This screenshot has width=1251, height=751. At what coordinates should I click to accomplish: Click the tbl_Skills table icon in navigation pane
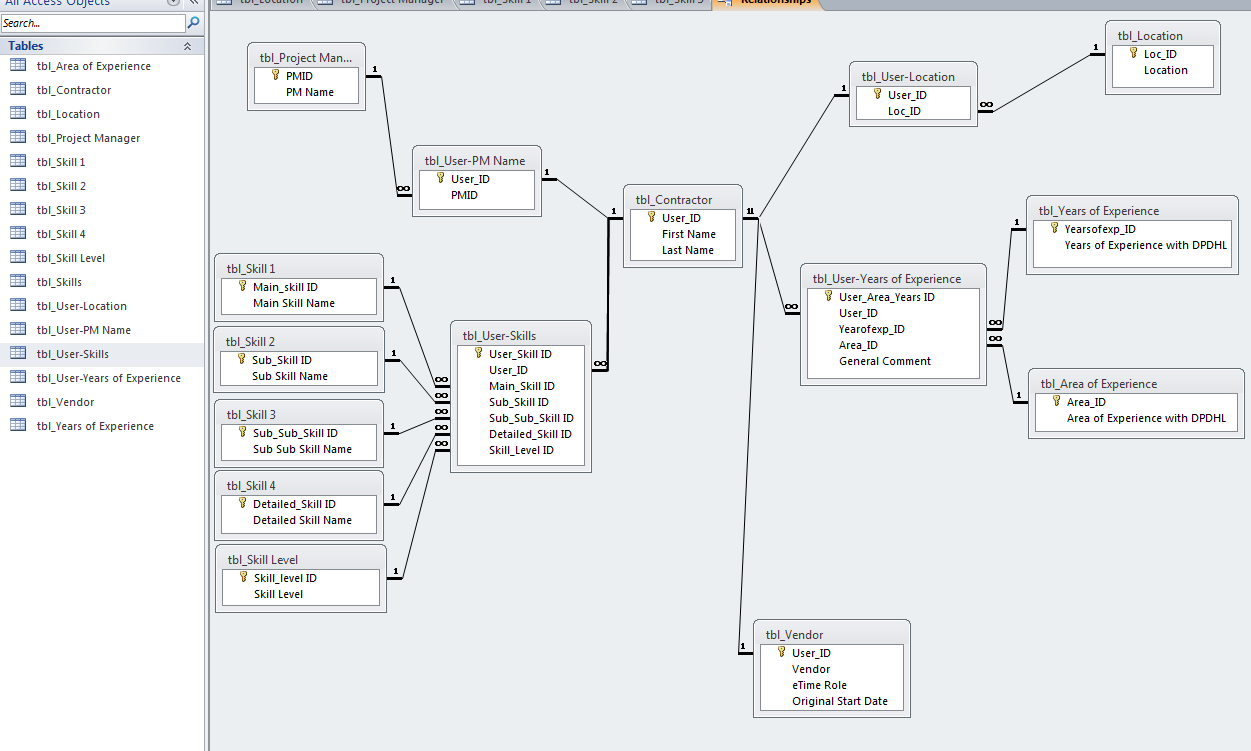(x=17, y=282)
